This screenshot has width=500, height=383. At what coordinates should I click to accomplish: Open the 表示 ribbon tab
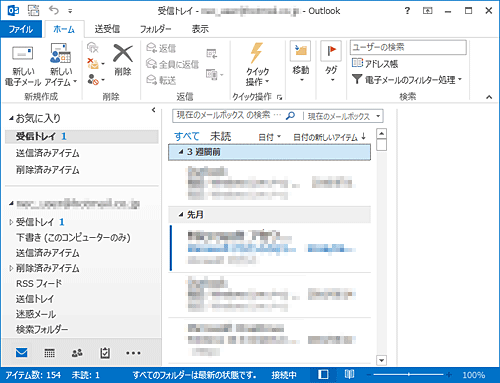pyautogui.click(x=200, y=29)
